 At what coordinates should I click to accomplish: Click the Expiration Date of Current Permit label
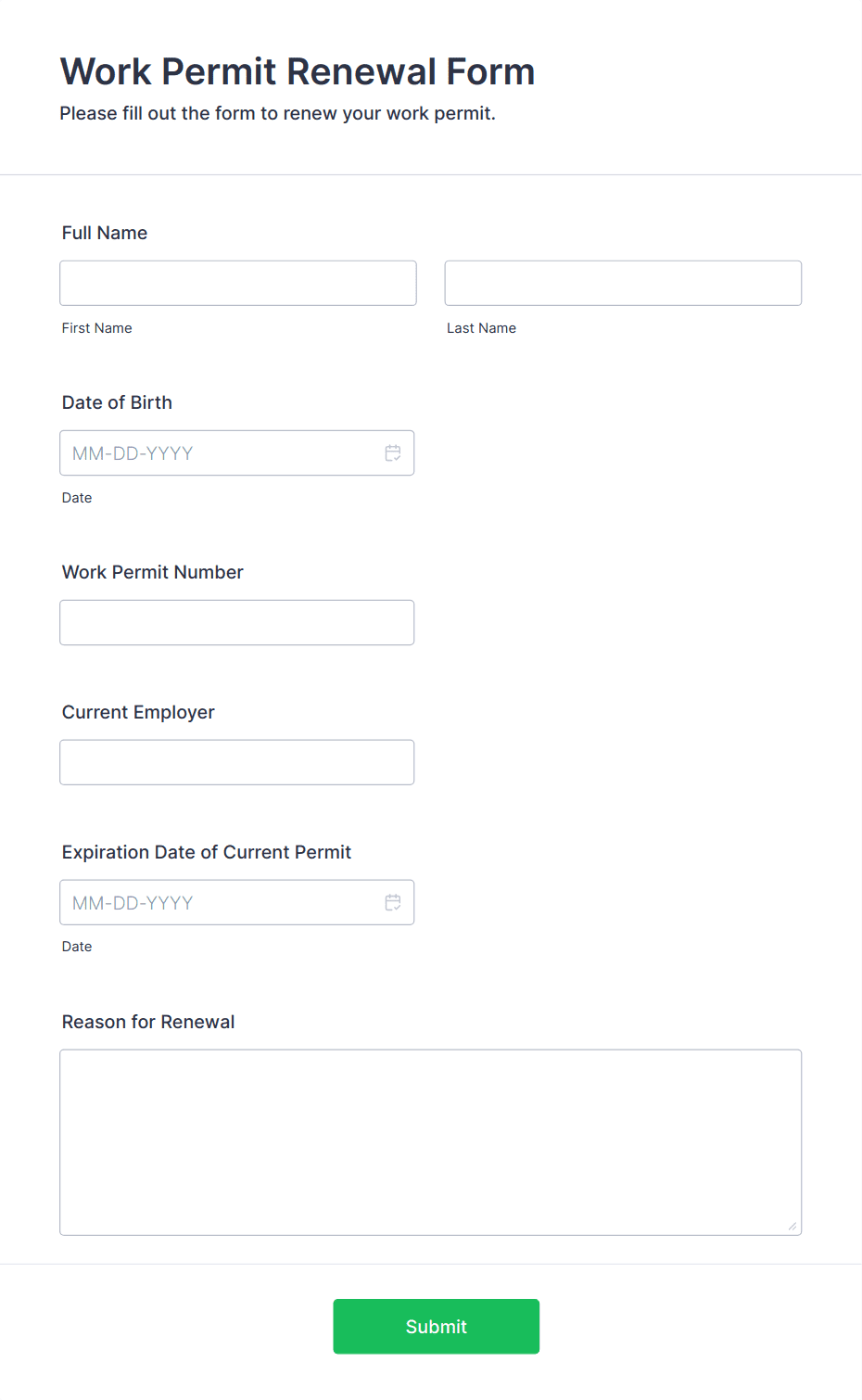(x=207, y=852)
